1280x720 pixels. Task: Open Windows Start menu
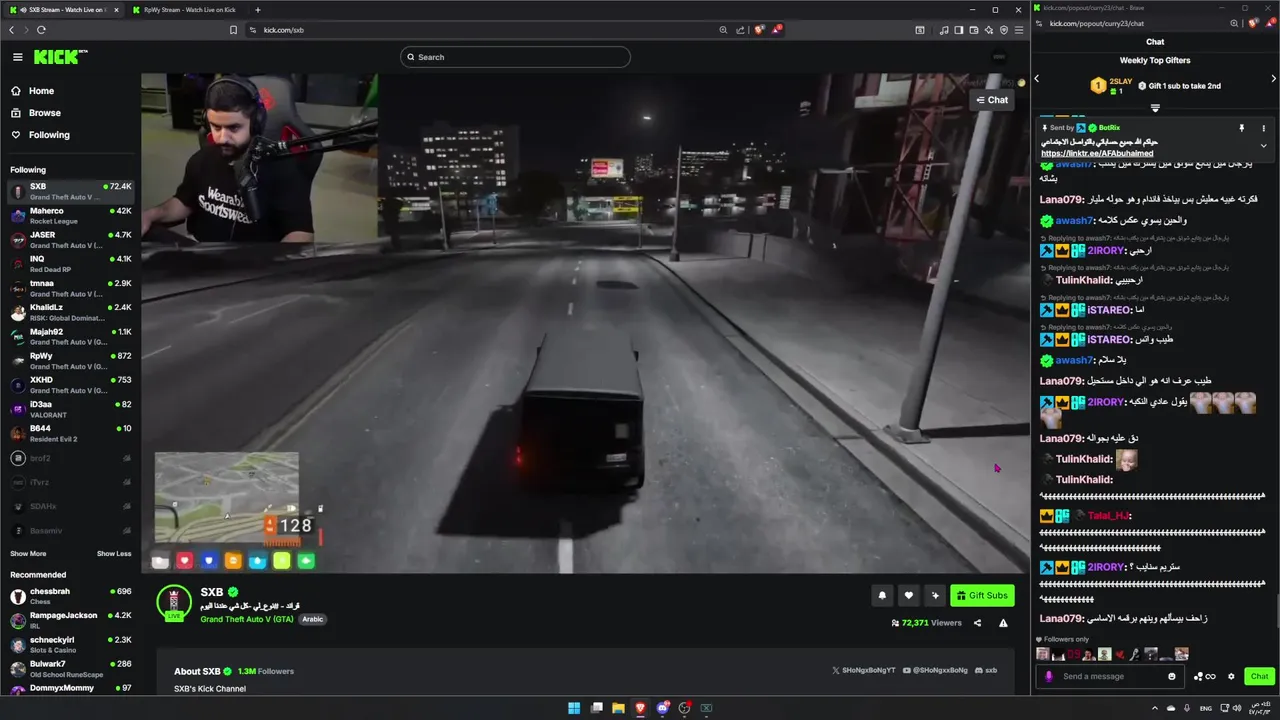[574, 708]
